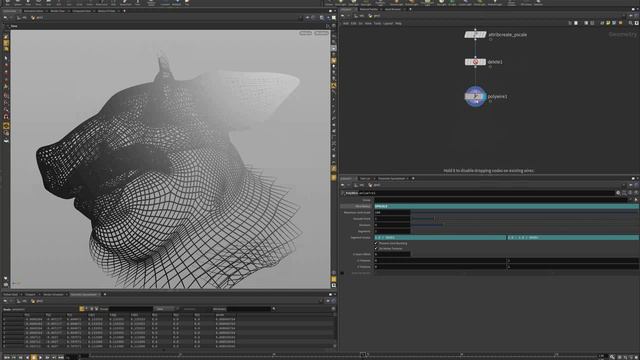Add a new tab in spreadsheet pane

click(x=105, y=294)
